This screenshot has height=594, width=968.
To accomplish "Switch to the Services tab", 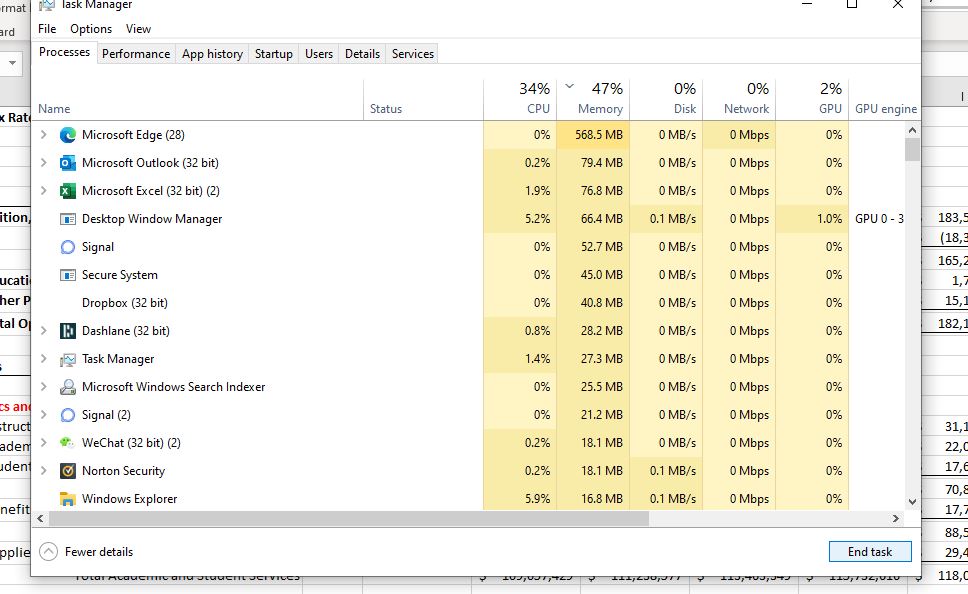I will click(x=412, y=54).
